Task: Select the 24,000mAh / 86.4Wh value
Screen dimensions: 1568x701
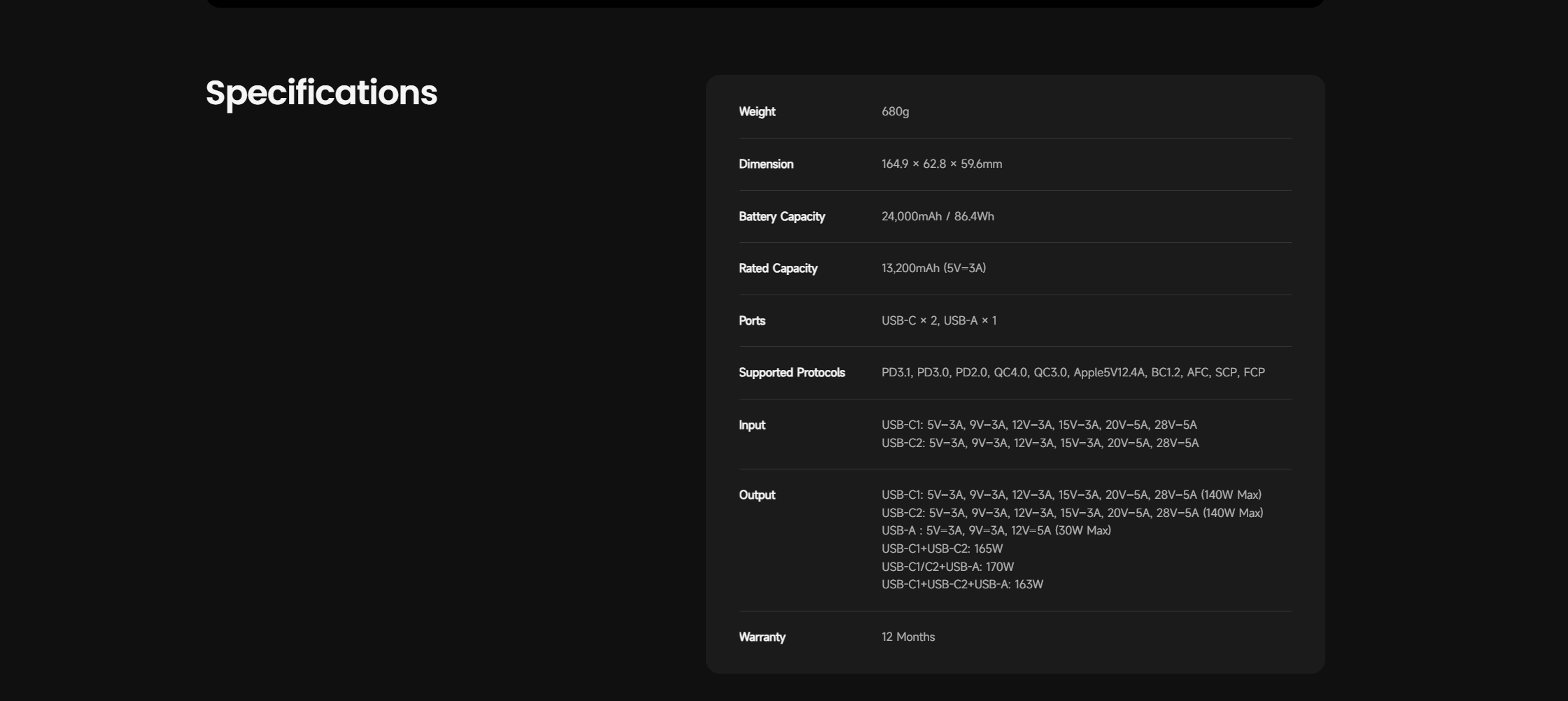Action: pos(938,217)
